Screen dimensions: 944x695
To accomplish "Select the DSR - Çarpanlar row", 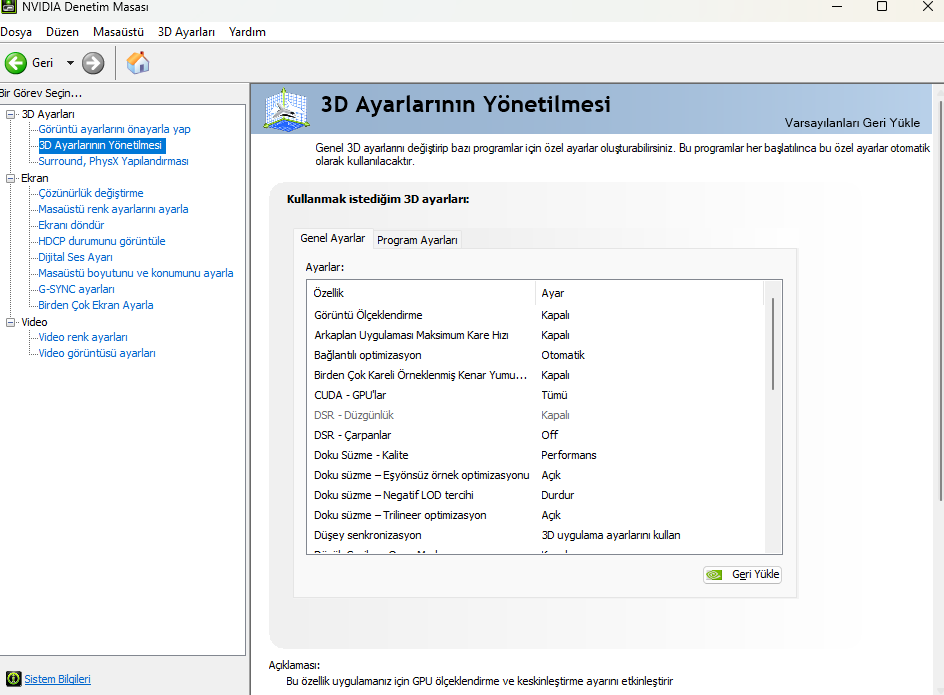I will point(536,435).
